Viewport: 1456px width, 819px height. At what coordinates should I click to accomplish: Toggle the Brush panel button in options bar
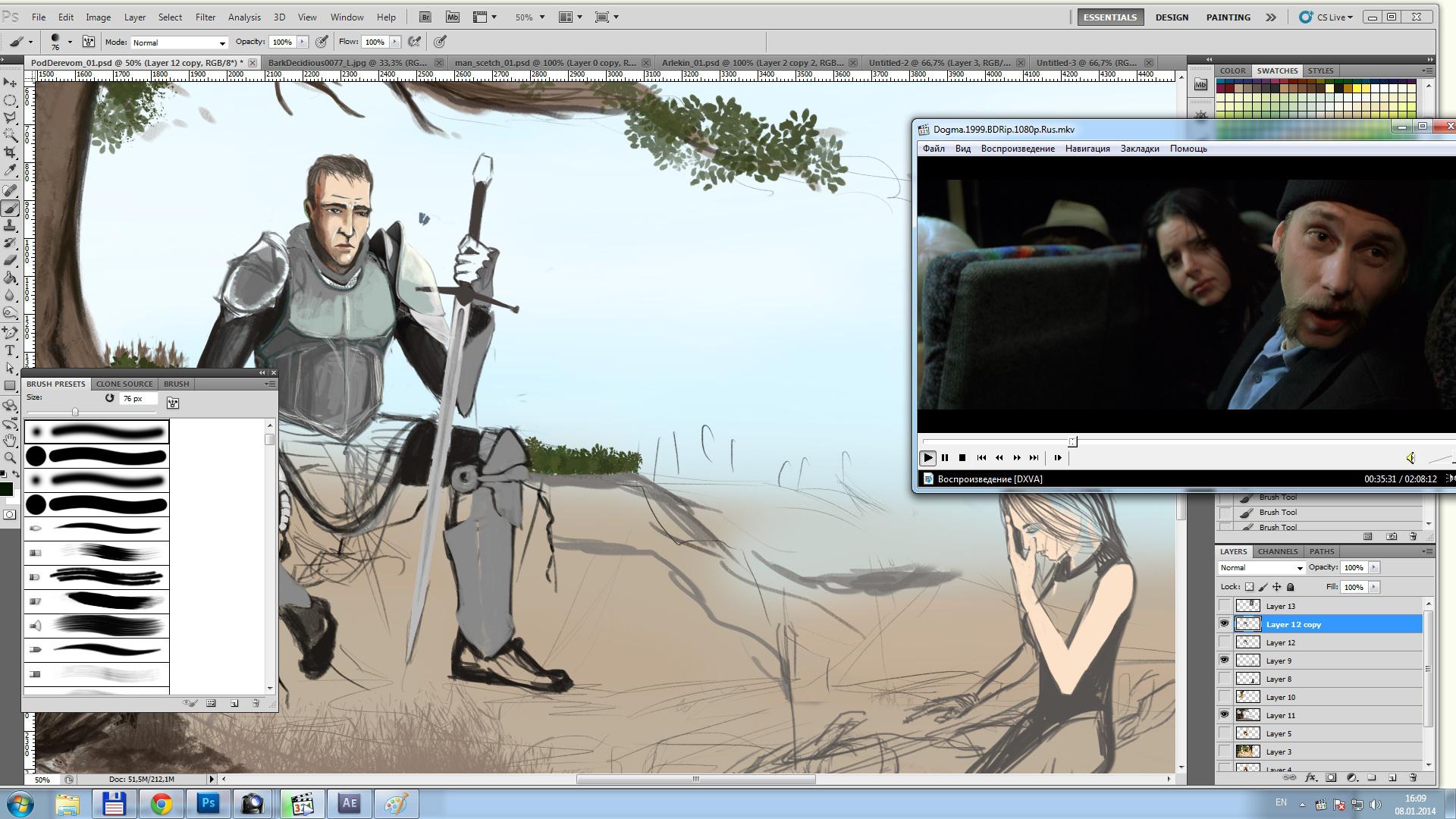tap(89, 42)
